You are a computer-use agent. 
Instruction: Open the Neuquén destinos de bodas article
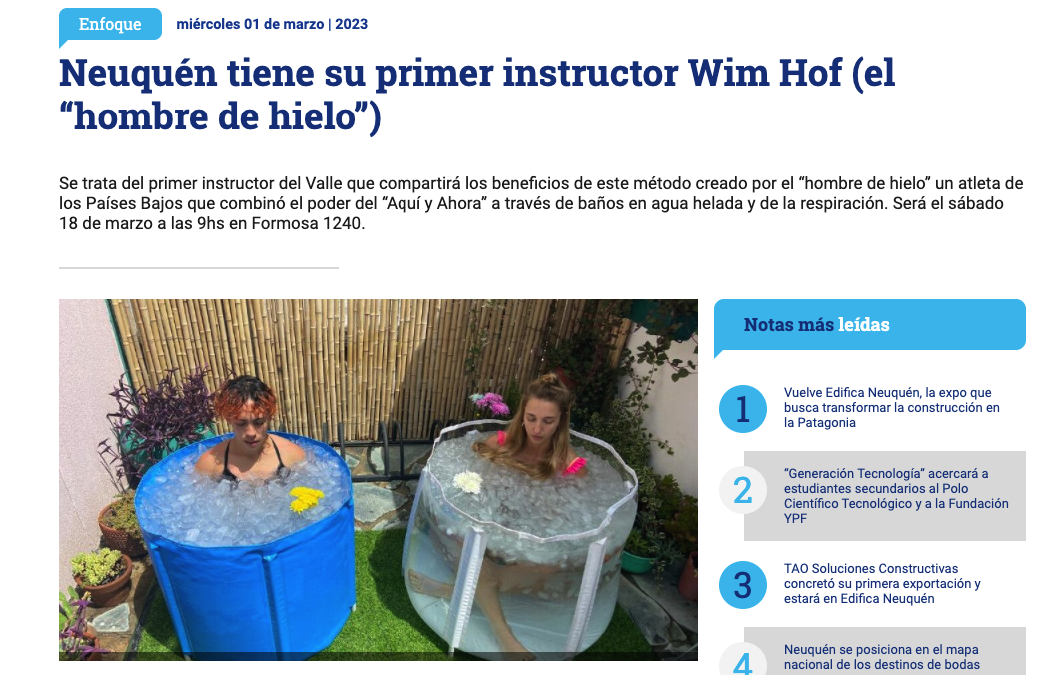(x=882, y=657)
